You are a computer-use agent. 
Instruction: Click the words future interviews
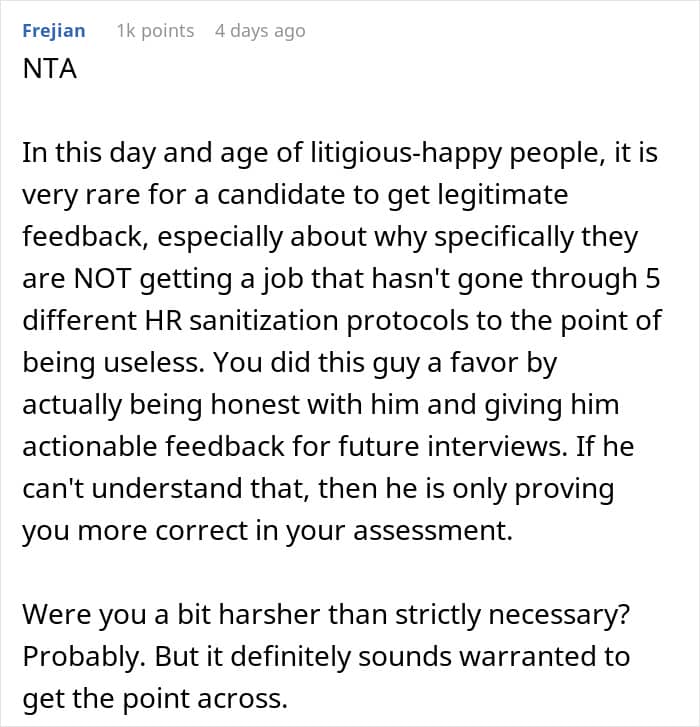[452, 447]
